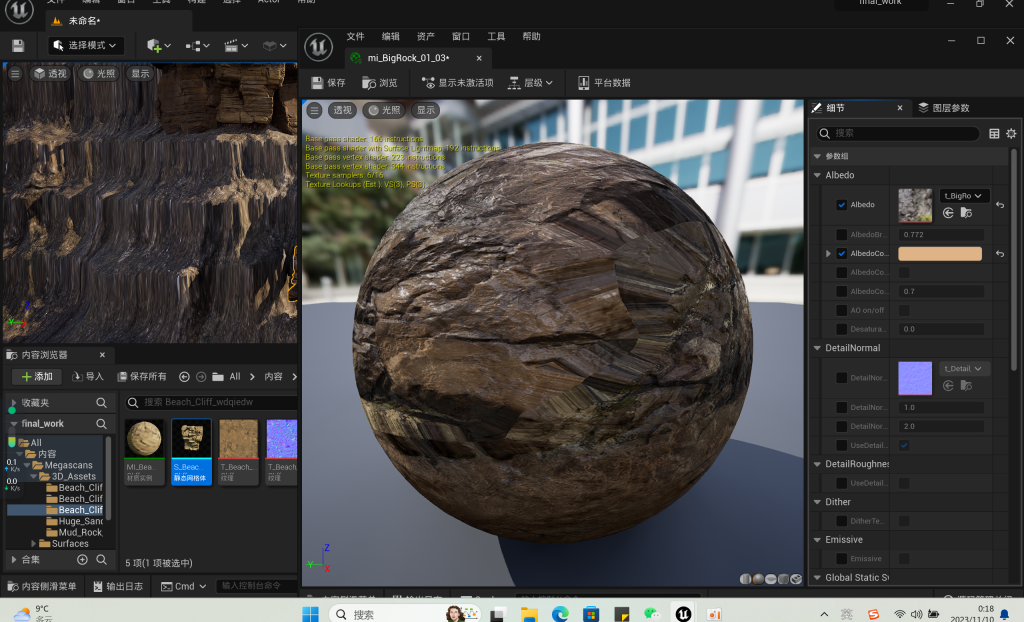Open the t_BigRo texture dropdown
Image resolution: width=1024 pixels, height=622 pixels.
pos(964,196)
